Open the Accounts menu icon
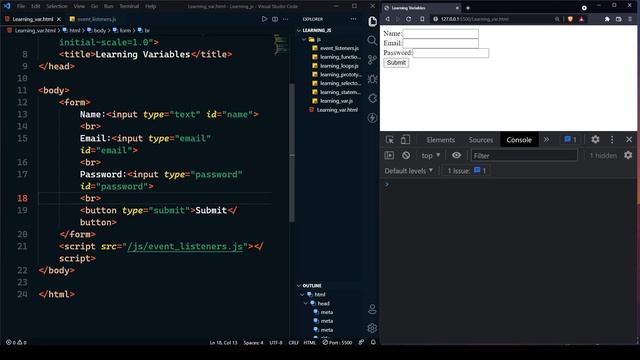 pos(372,309)
